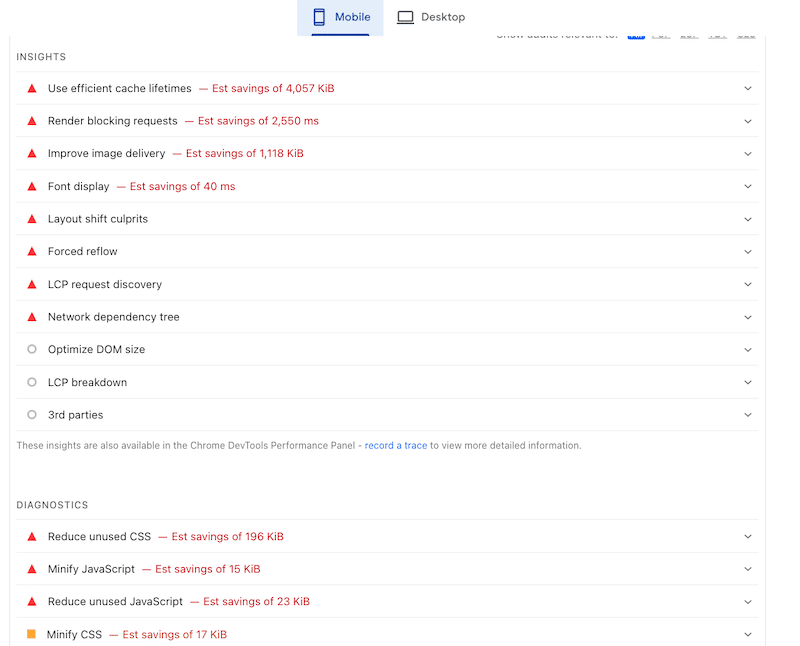Expand the Minify JavaScript diagnostic chevron
The height and width of the screenshot is (646, 800).
(747, 569)
